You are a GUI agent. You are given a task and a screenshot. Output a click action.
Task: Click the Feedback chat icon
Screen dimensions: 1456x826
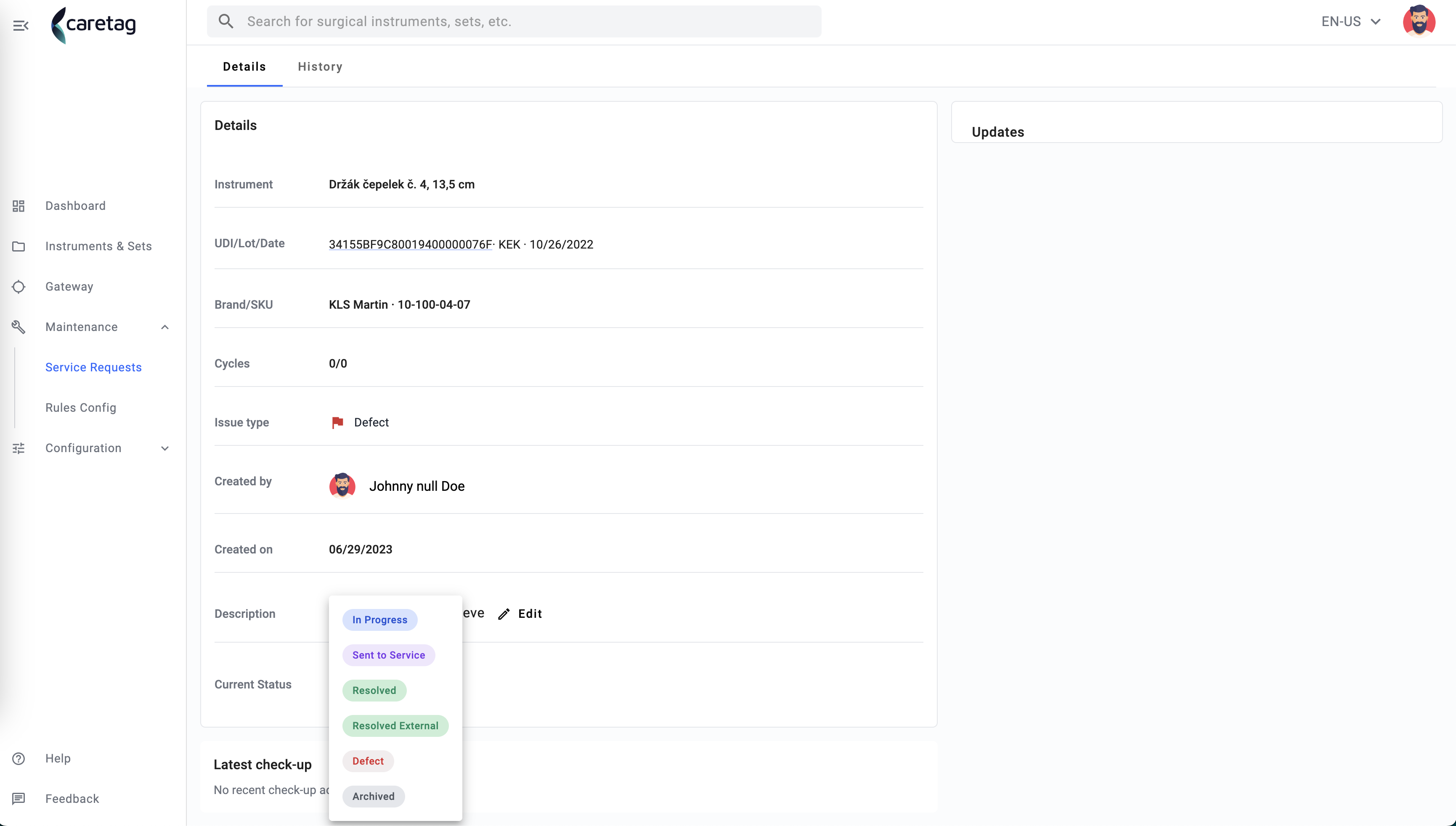(x=19, y=799)
